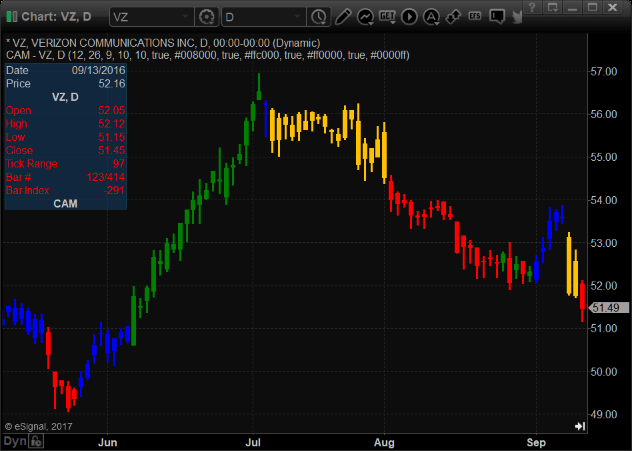
Task: Toggle the Dyn lock icon at bottom left
Action: tap(36, 441)
